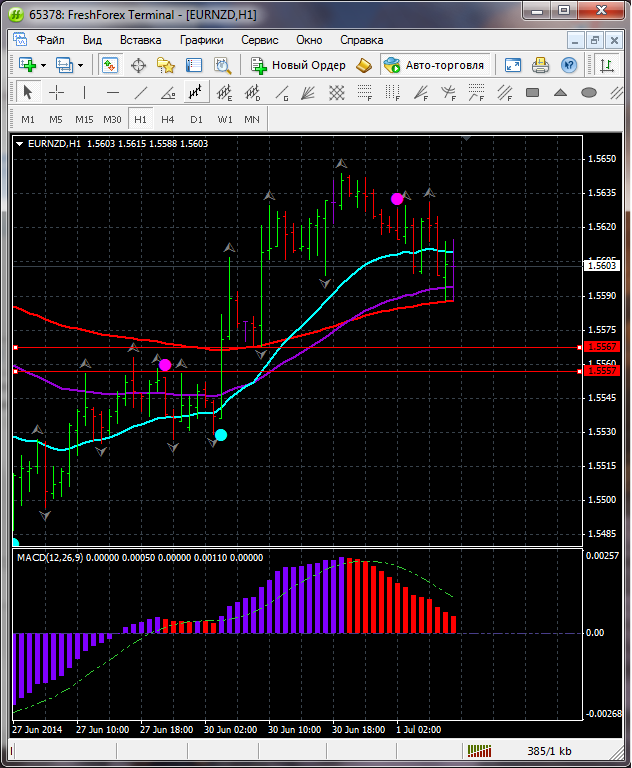Draw an Ellipse shape tool
Screen dimensions: 632x768
coord(589,92)
